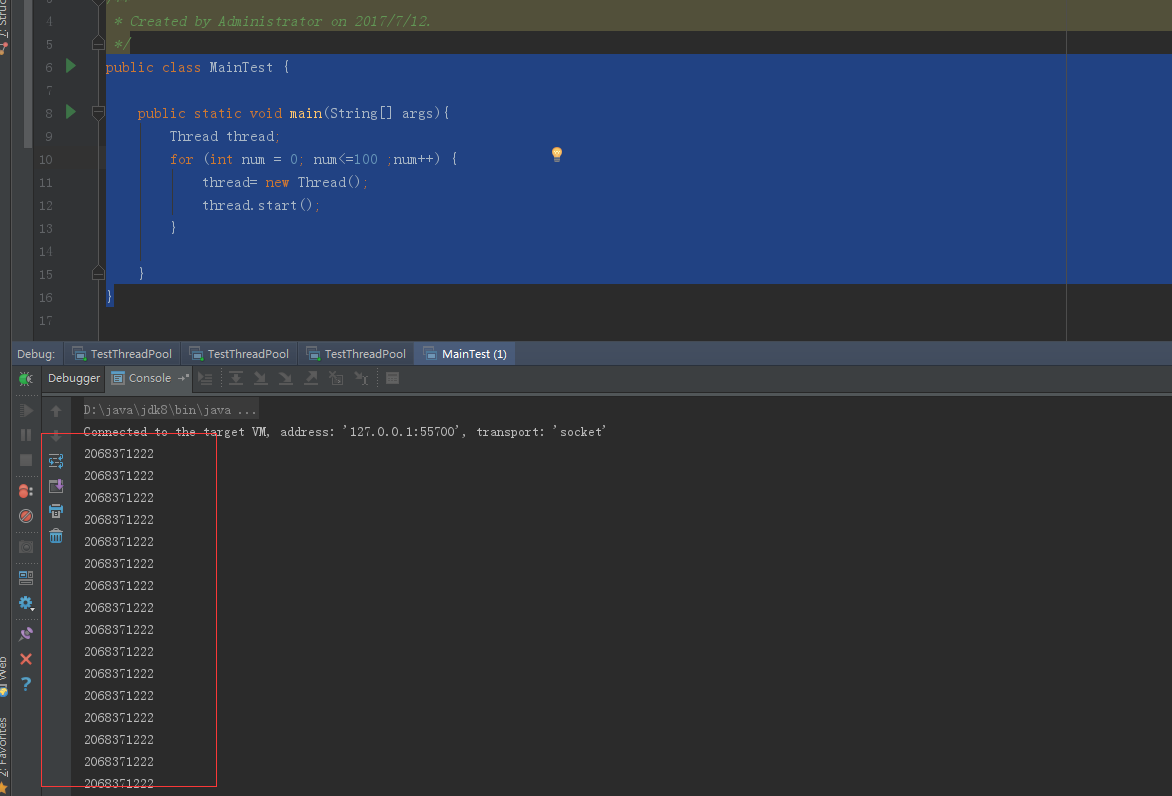Click the Print console icon
The height and width of the screenshot is (796, 1172).
[56, 511]
